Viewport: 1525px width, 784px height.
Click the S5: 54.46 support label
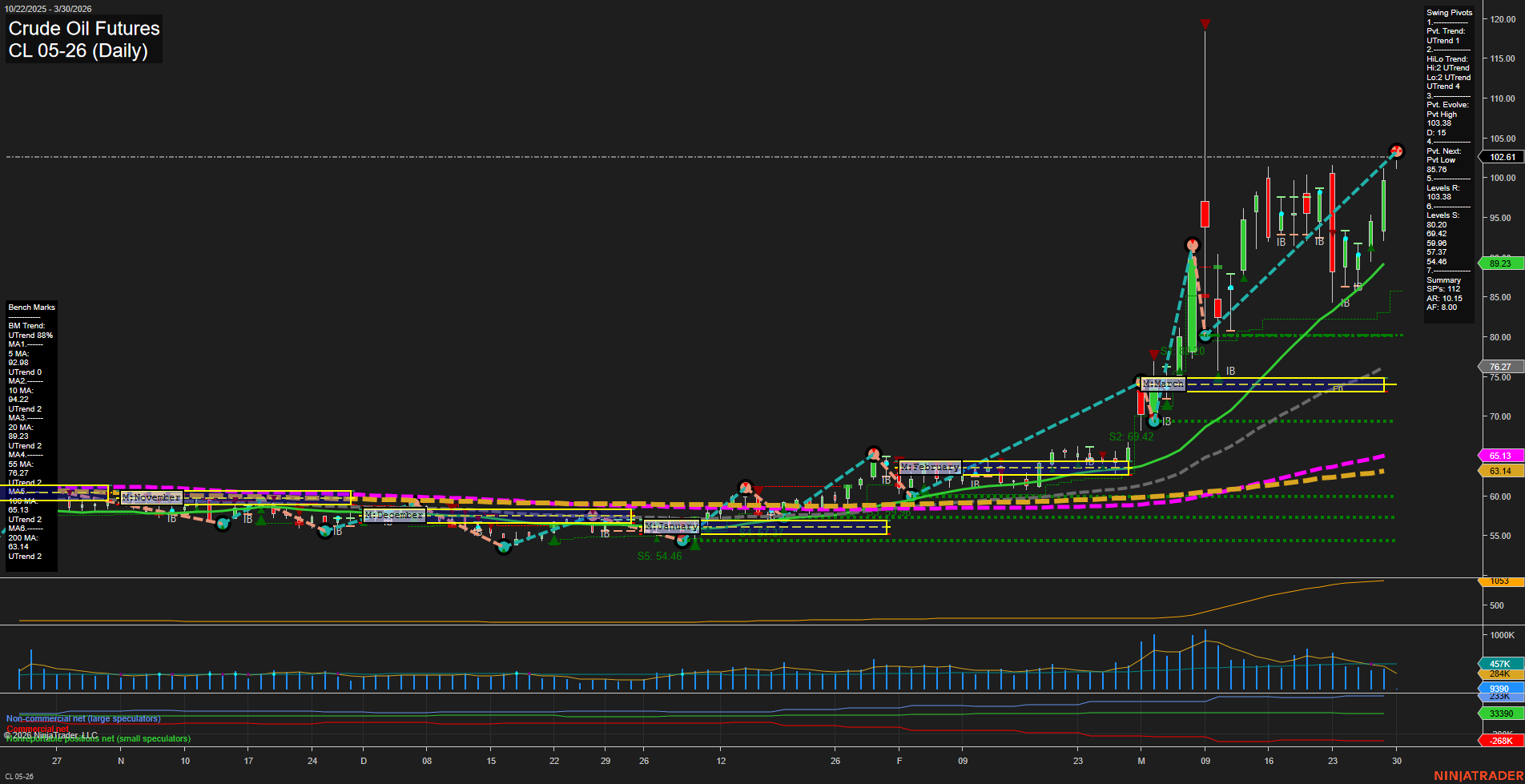[658, 556]
